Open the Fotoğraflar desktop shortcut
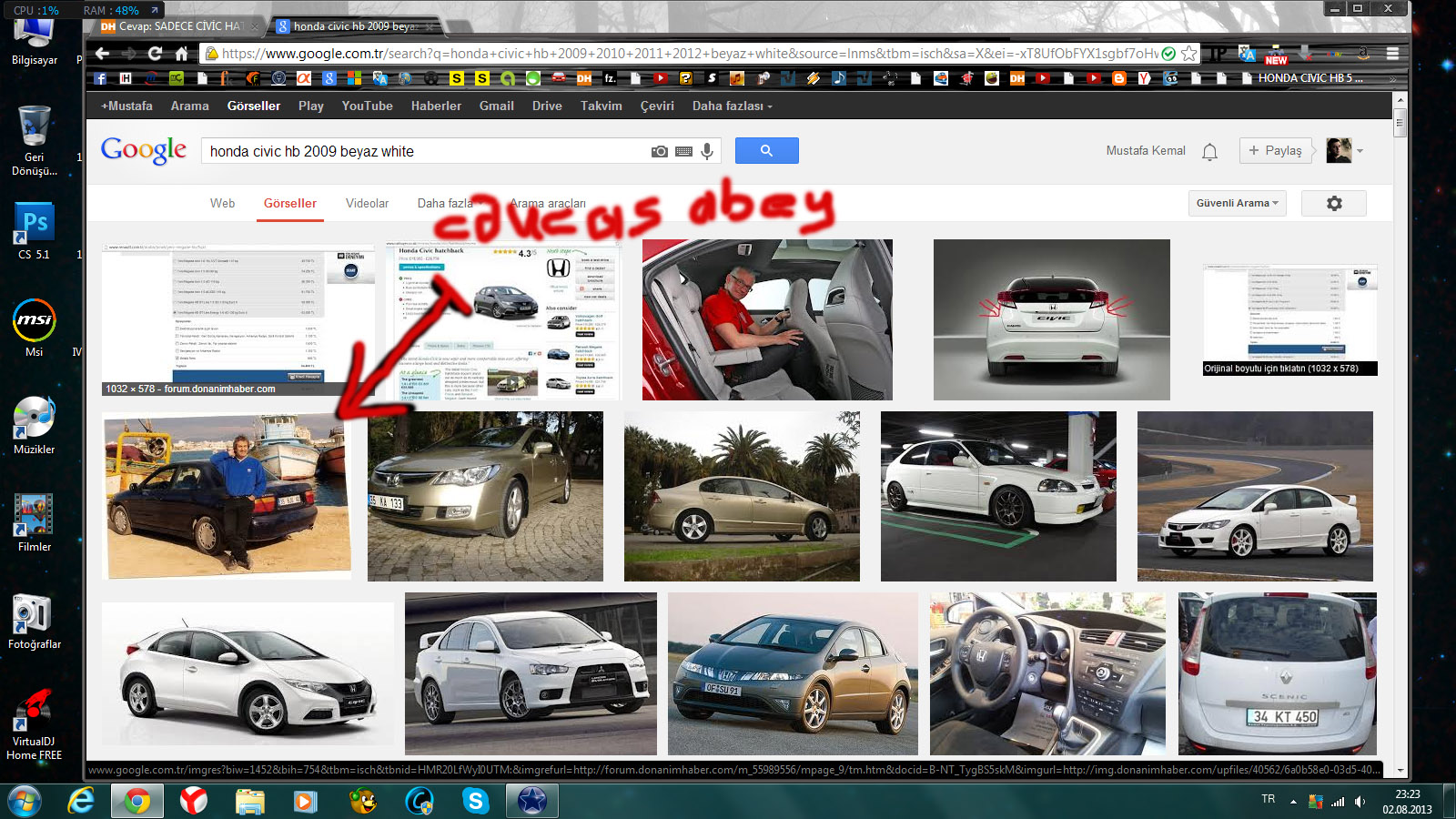 point(34,621)
